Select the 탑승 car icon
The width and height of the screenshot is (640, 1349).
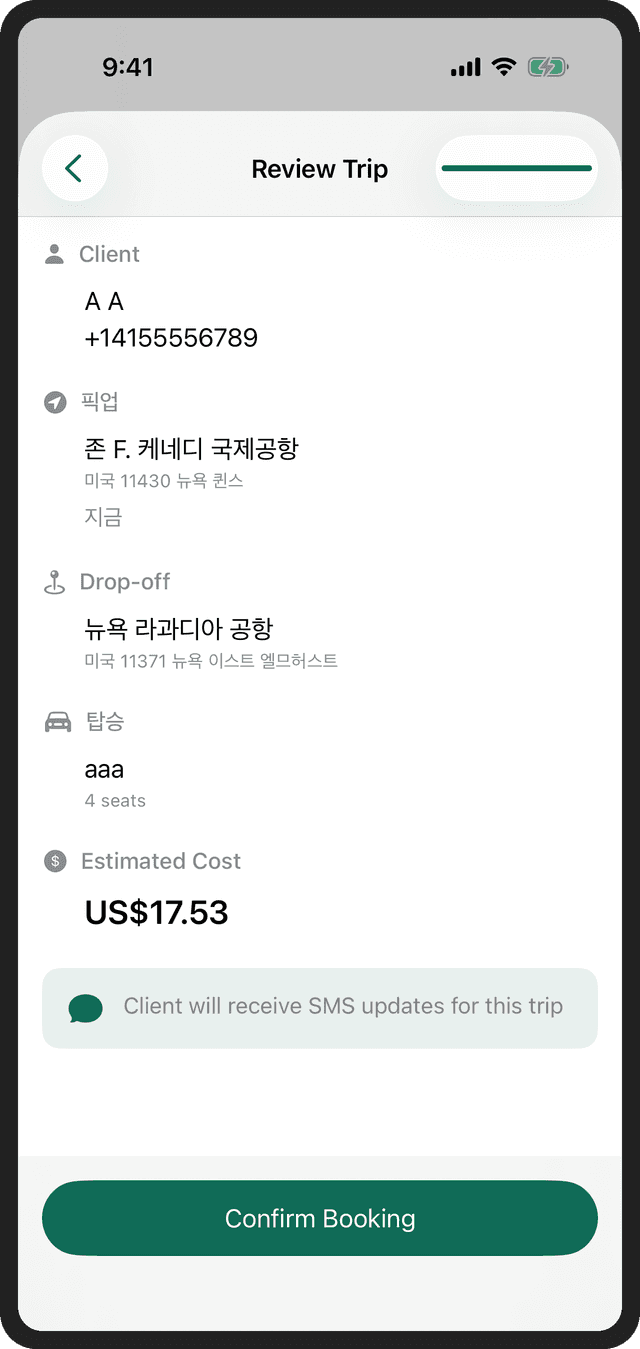point(56,721)
